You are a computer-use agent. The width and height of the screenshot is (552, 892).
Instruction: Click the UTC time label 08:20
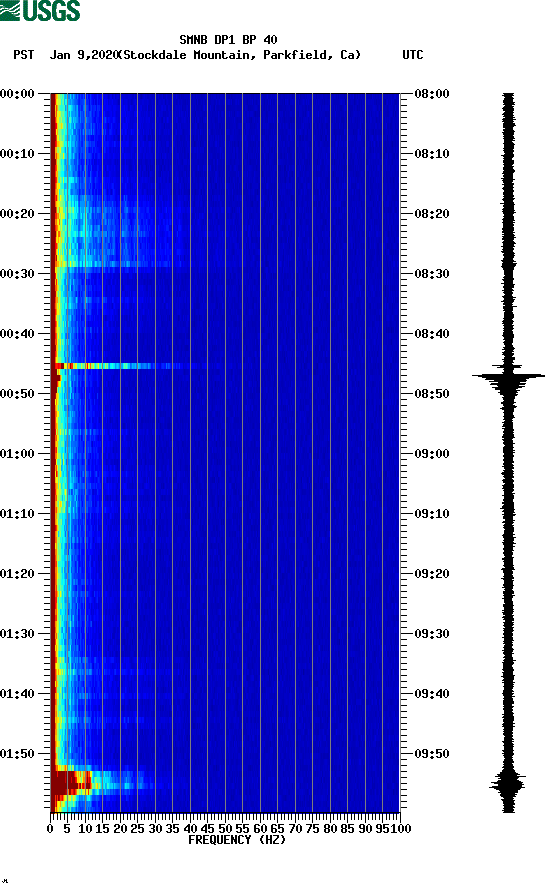432,214
